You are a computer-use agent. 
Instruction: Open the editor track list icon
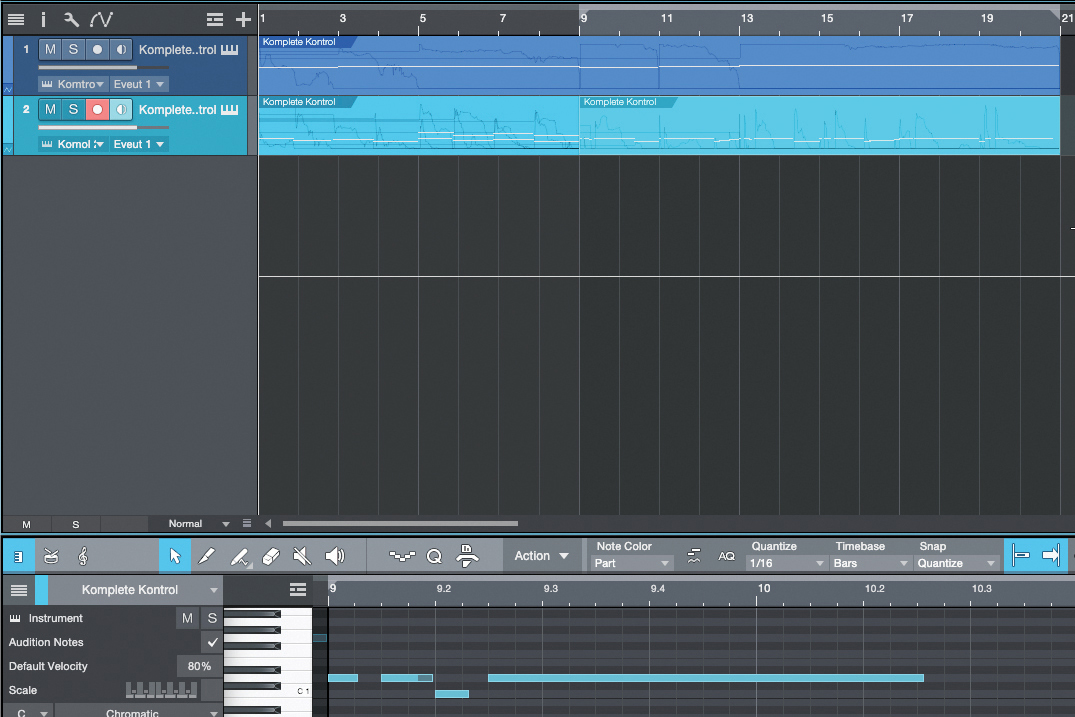tap(298, 590)
